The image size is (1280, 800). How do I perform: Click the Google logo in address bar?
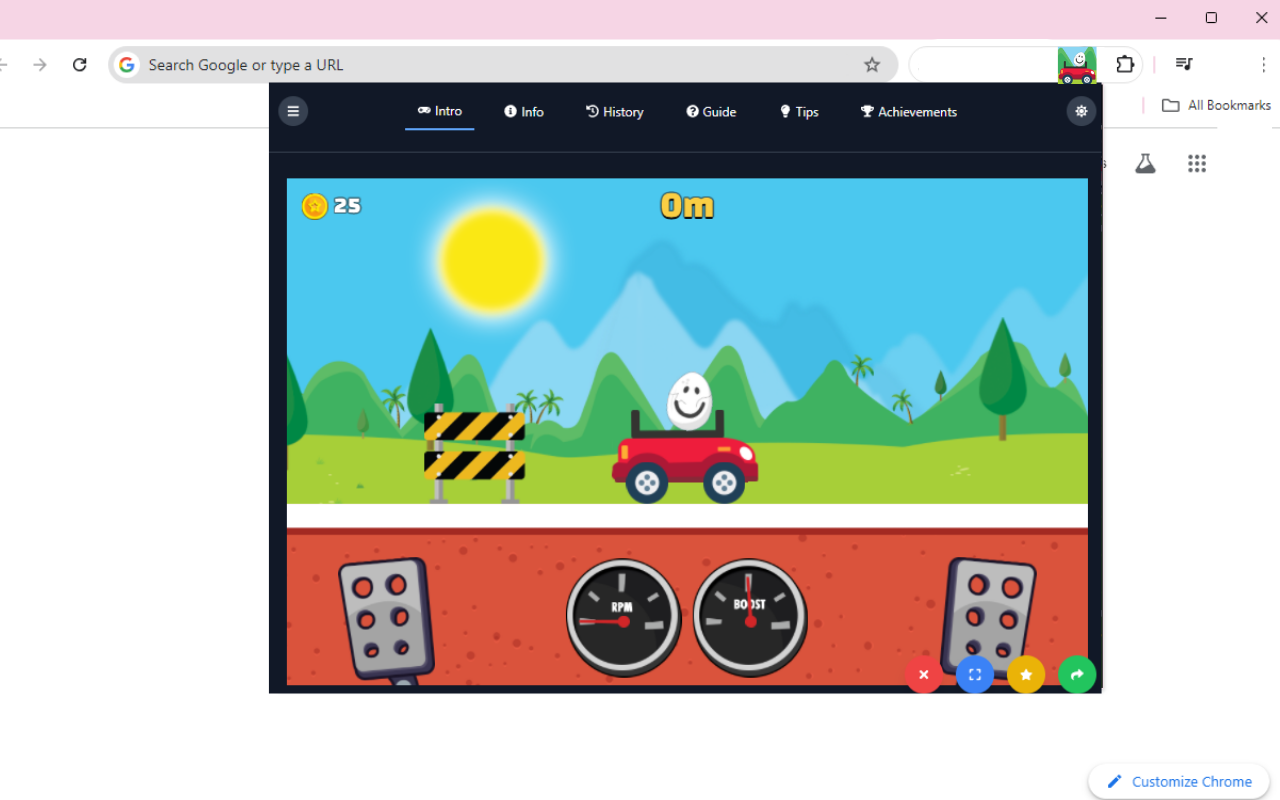[x=127, y=65]
